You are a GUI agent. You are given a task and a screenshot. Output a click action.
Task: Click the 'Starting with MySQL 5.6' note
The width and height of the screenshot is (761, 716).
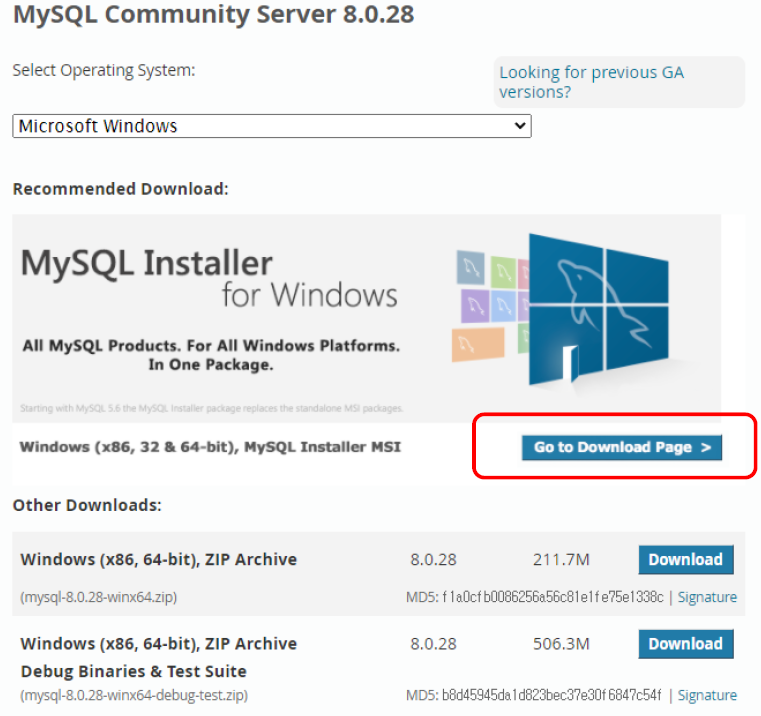coord(212,408)
